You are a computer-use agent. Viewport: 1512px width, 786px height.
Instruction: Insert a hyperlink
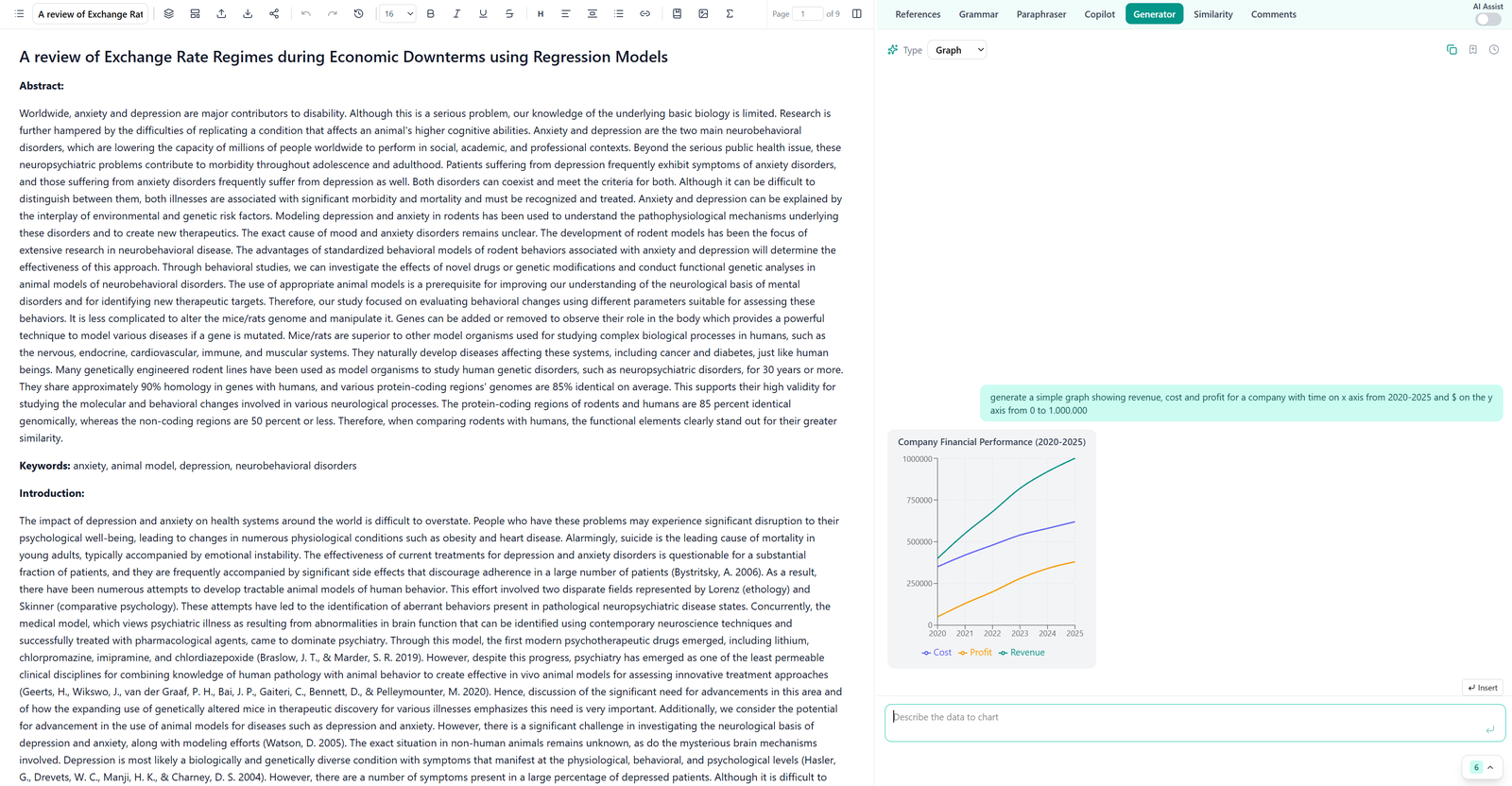click(644, 14)
